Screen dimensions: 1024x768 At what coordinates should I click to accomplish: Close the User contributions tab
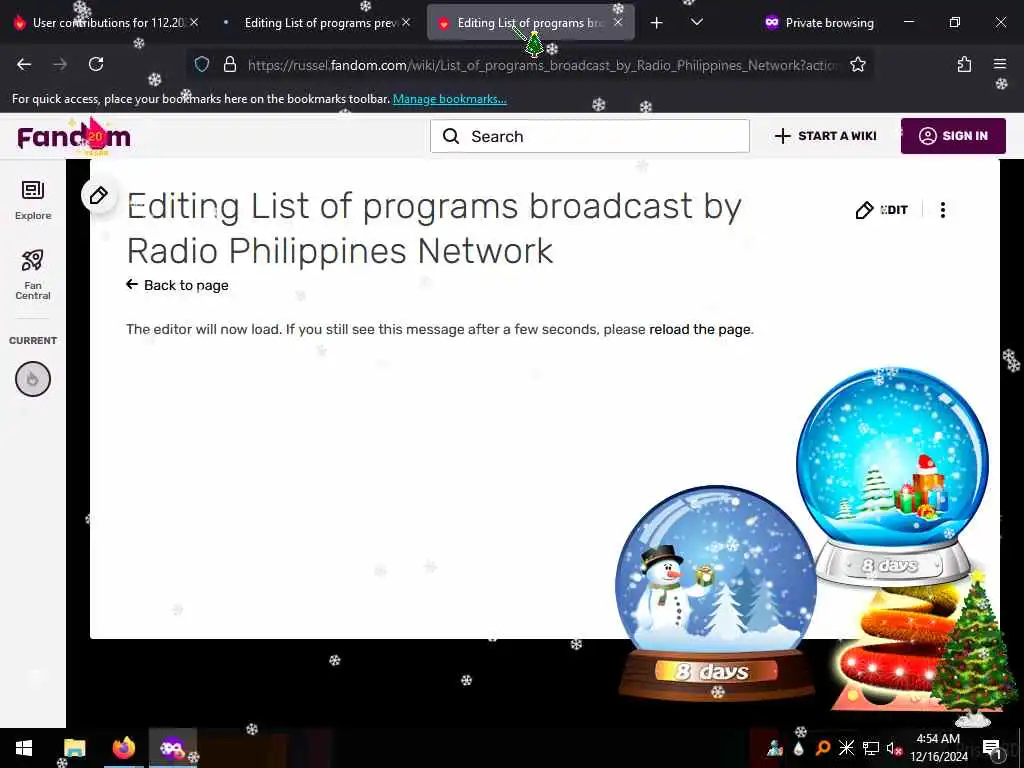point(194,22)
